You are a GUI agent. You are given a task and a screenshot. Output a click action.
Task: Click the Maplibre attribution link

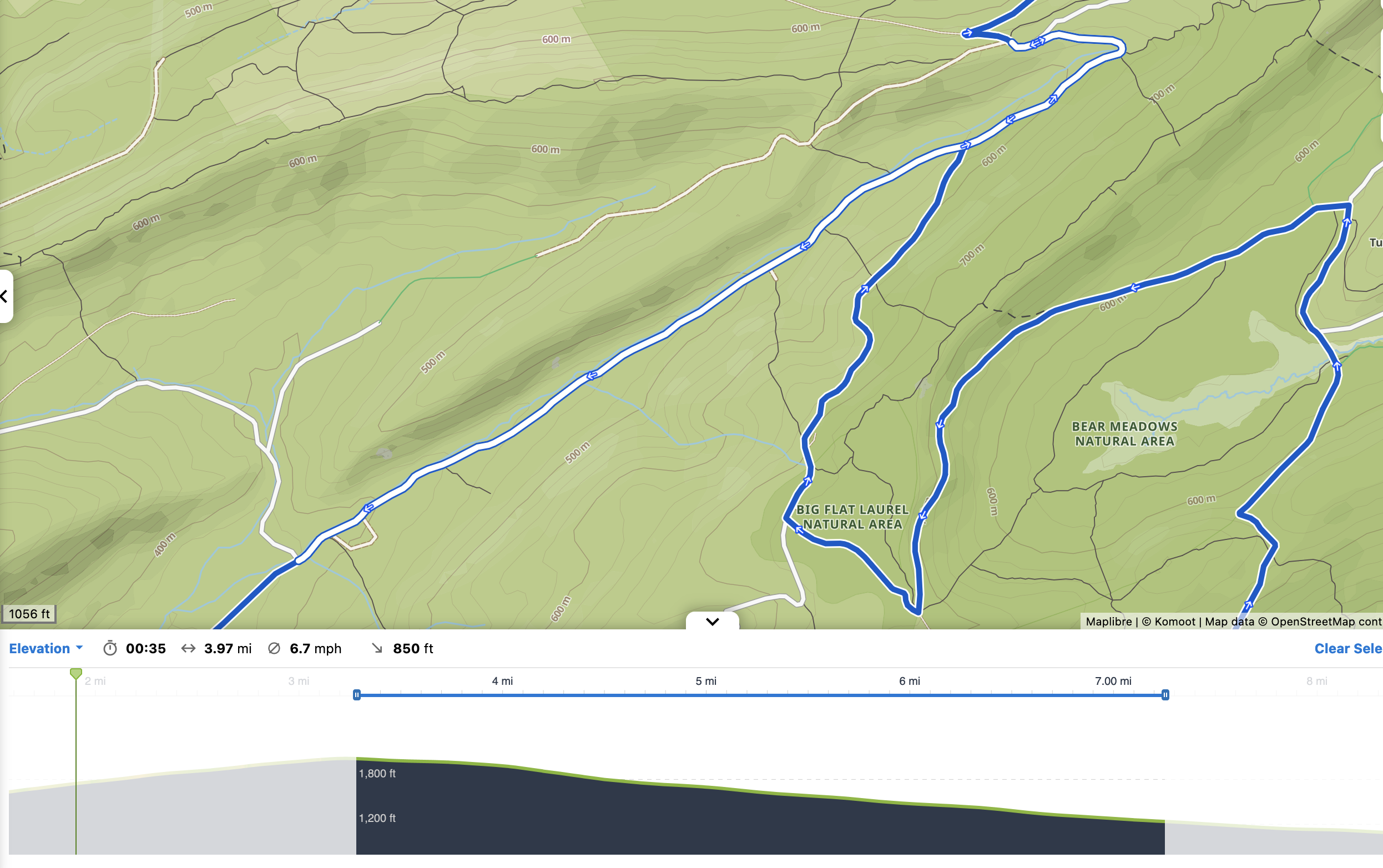pos(1109,621)
